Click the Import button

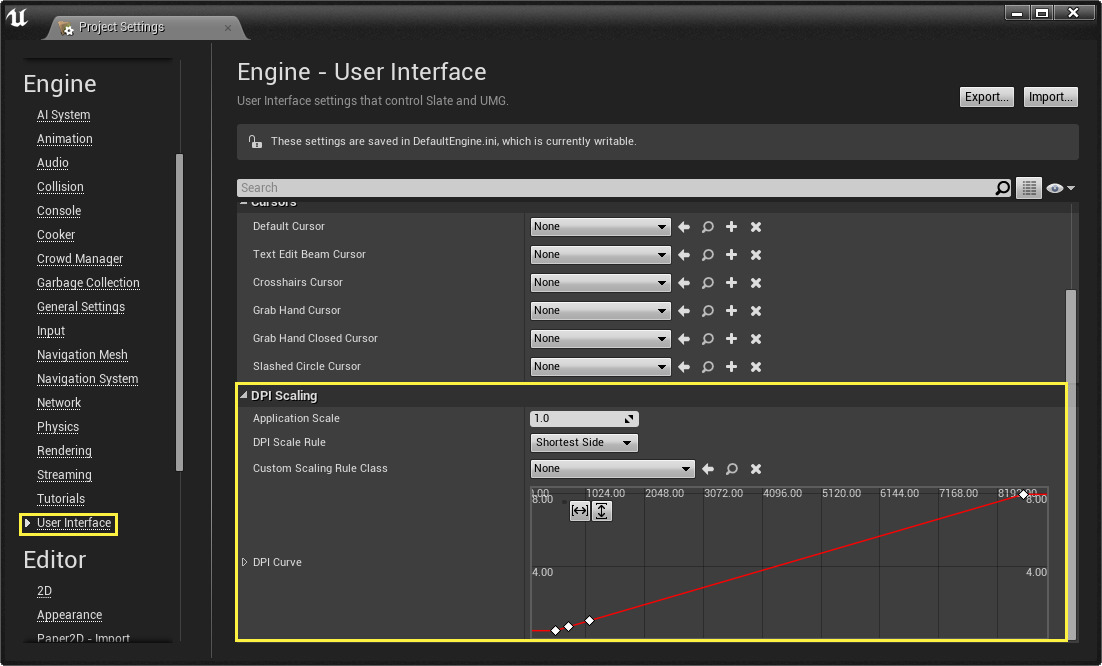pos(1050,96)
